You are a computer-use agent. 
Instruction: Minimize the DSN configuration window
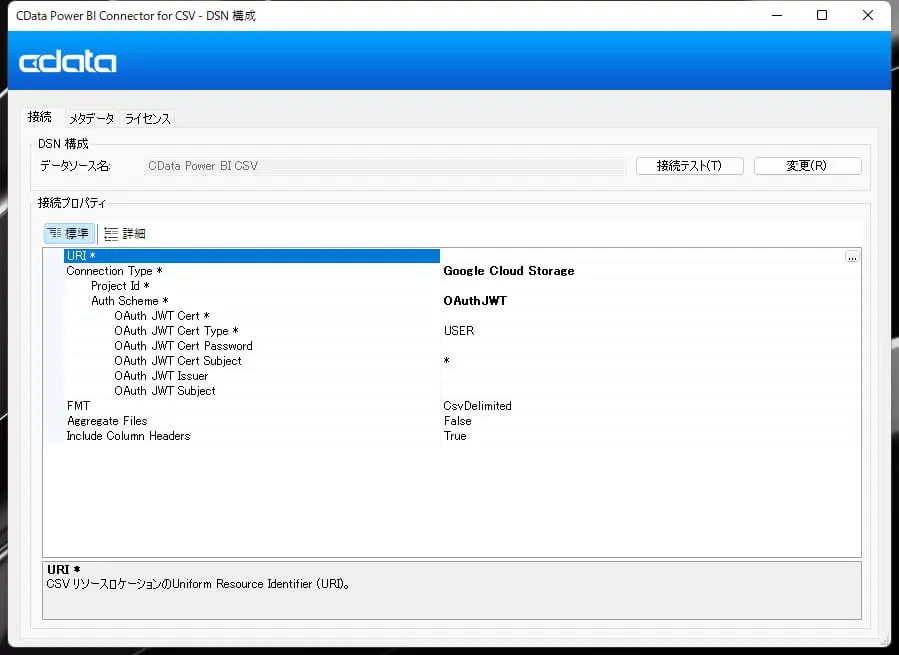pyautogui.click(x=777, y=15)
